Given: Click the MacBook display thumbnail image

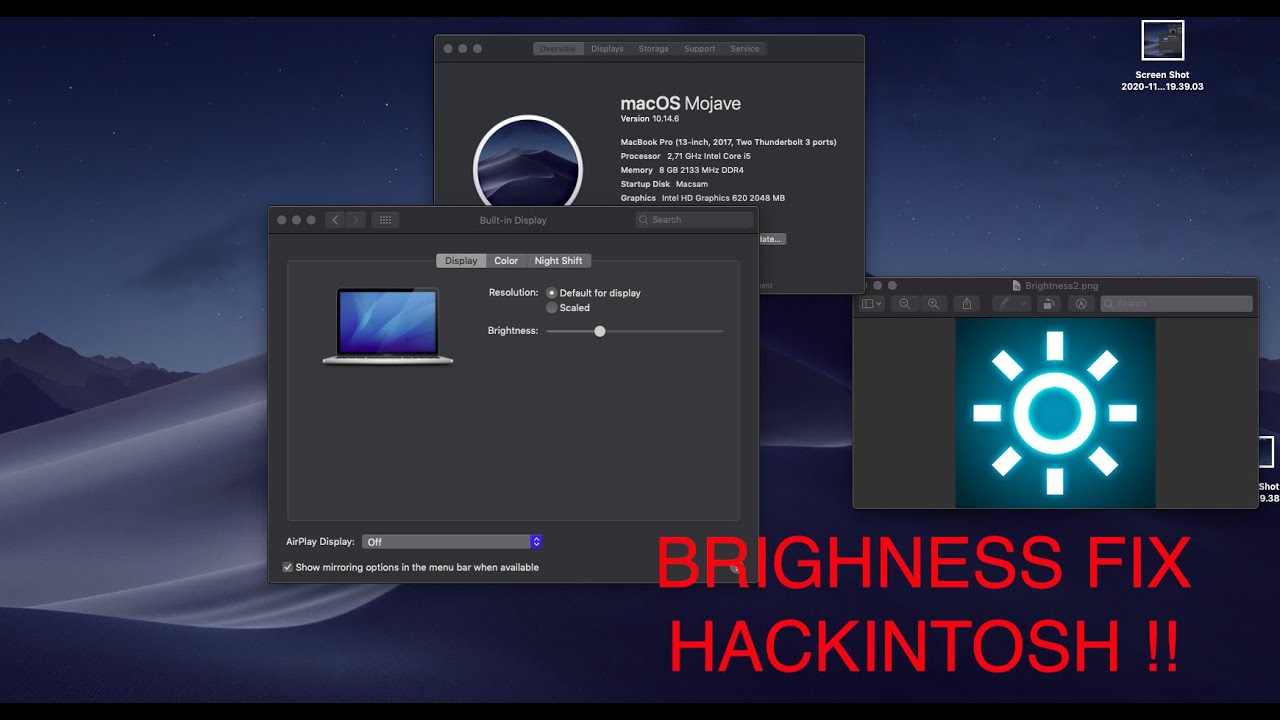Looking at the screenshot, I should (x=388, y=326).
